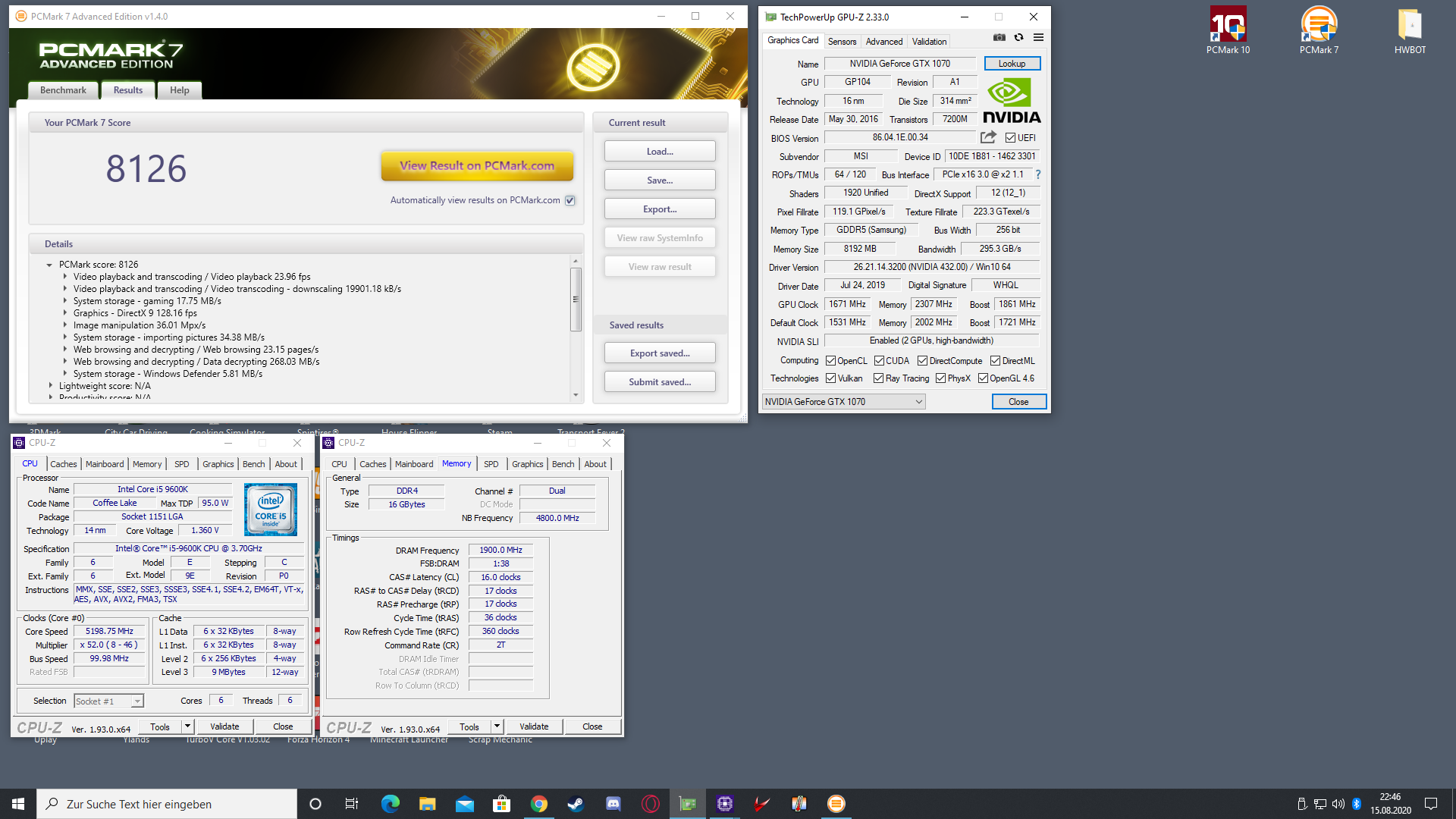This screenshot has width=1456, height=819.
Task: Toggle the UEFI checkbox in GPU-Z
Action: click(1010, 138)
